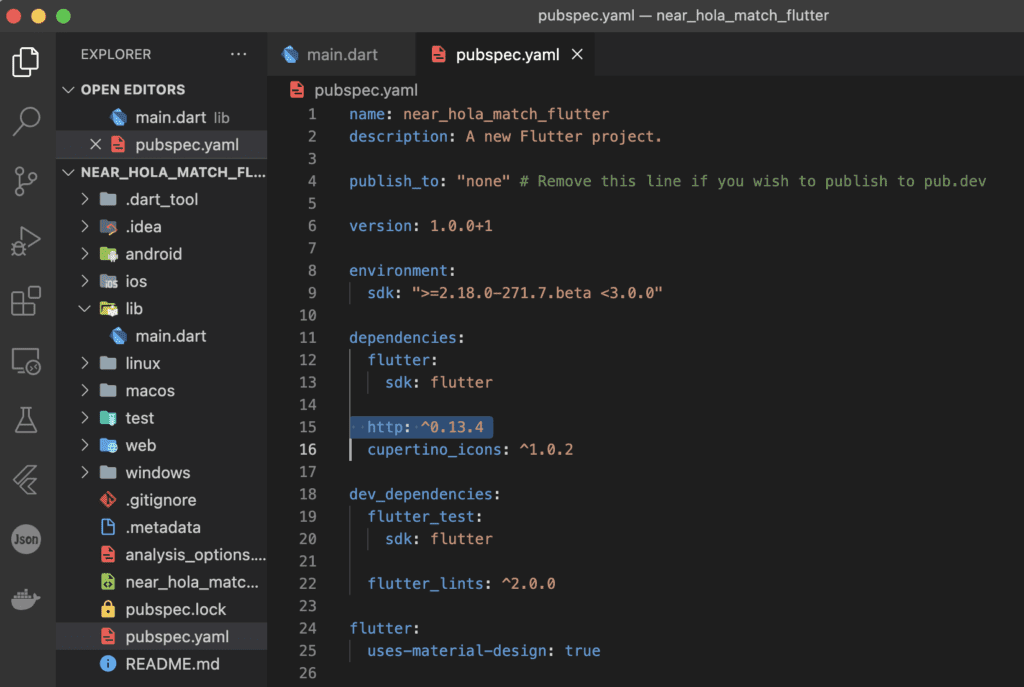Close the pubspec.yaml editor tab

pos(577,54)
